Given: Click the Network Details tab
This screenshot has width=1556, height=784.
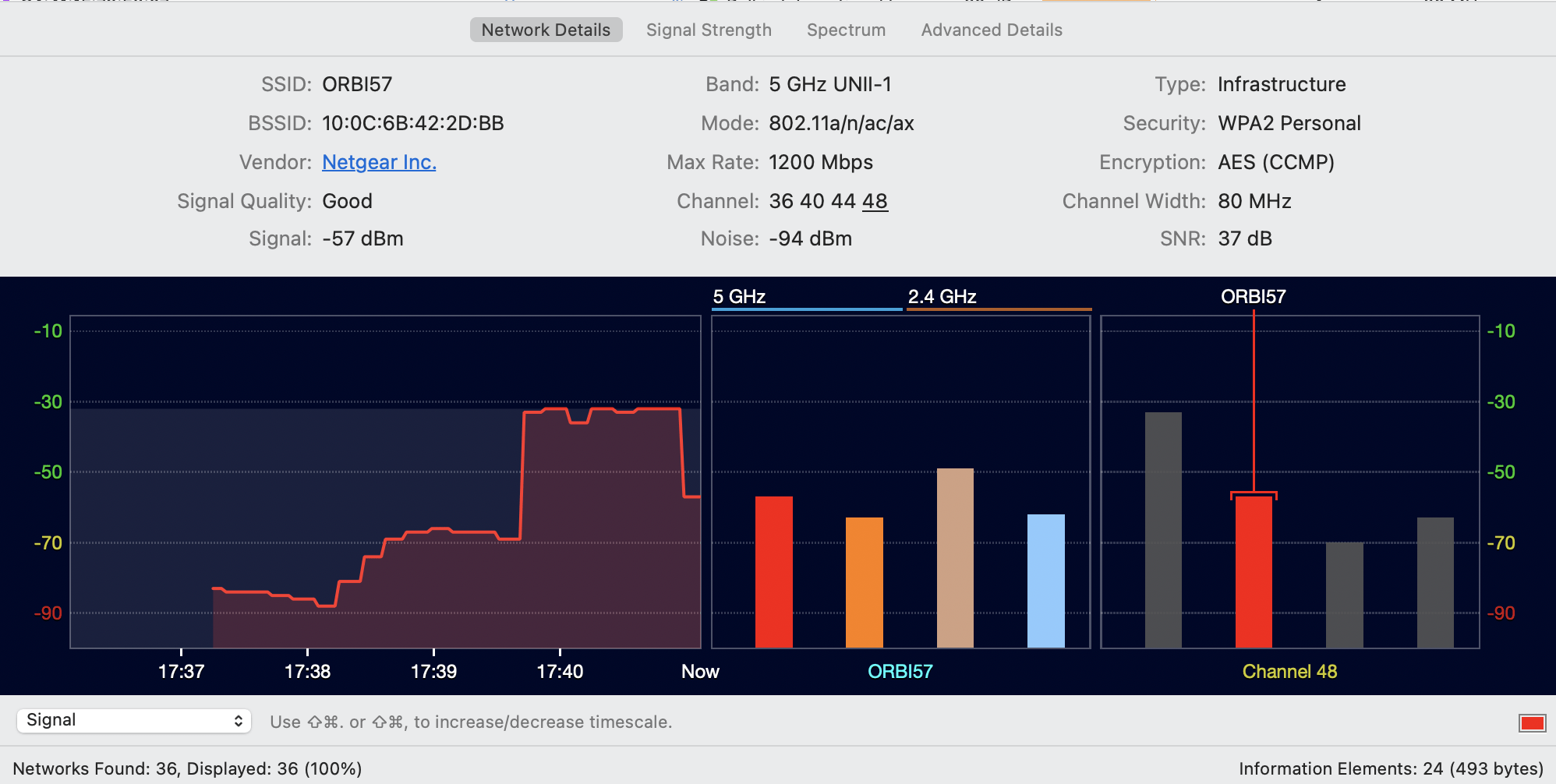Looking at the screenshot, I should pos(546,30).
